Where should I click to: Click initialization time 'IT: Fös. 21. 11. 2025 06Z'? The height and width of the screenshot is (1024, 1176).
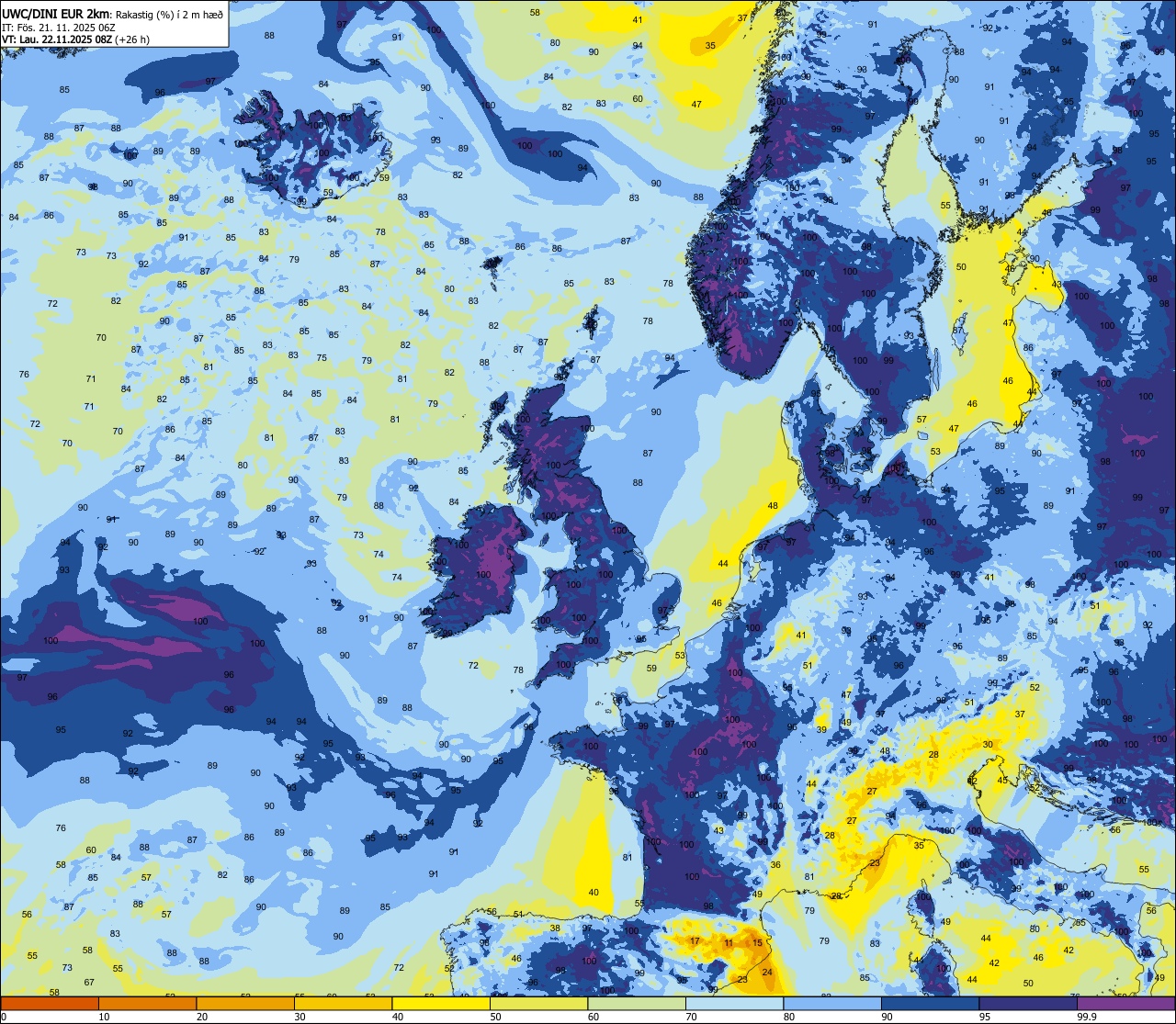59,28
